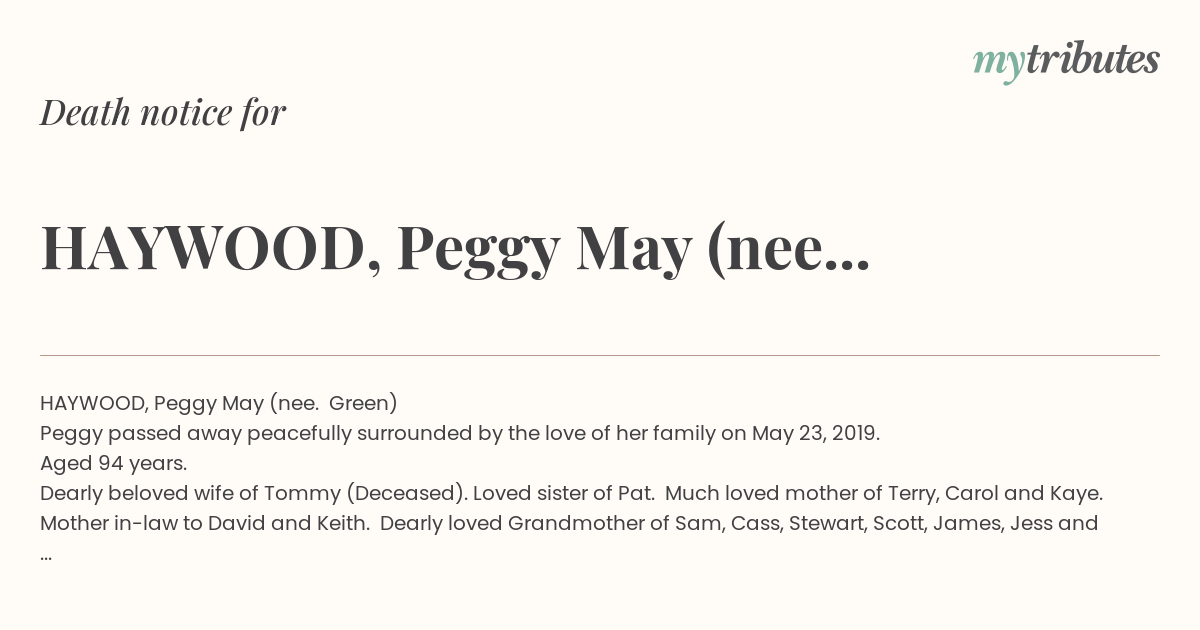Image resolution: width=1200 pixels, height=630 pixels.
Task: Click the green 'my' in the logo
Action: (999, 63)
